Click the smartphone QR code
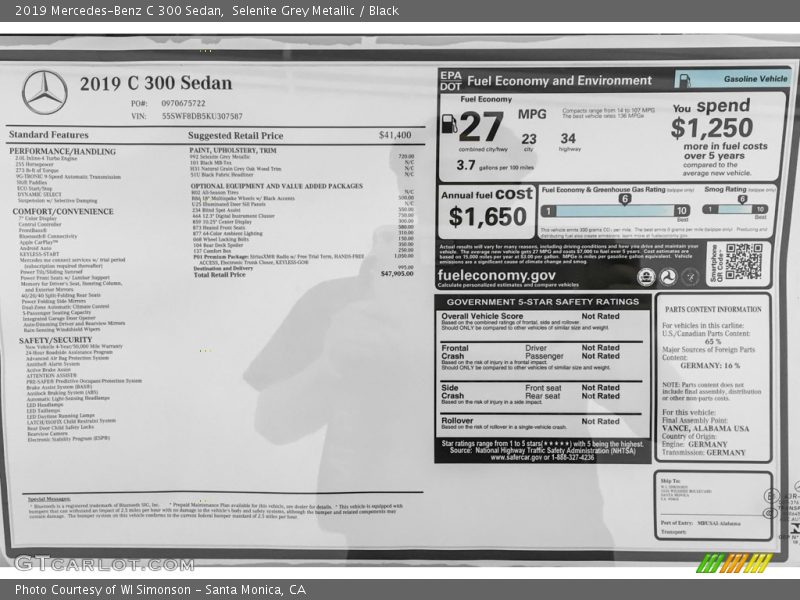The width and height of the screenshot is (800, 600). pos(744,261)
